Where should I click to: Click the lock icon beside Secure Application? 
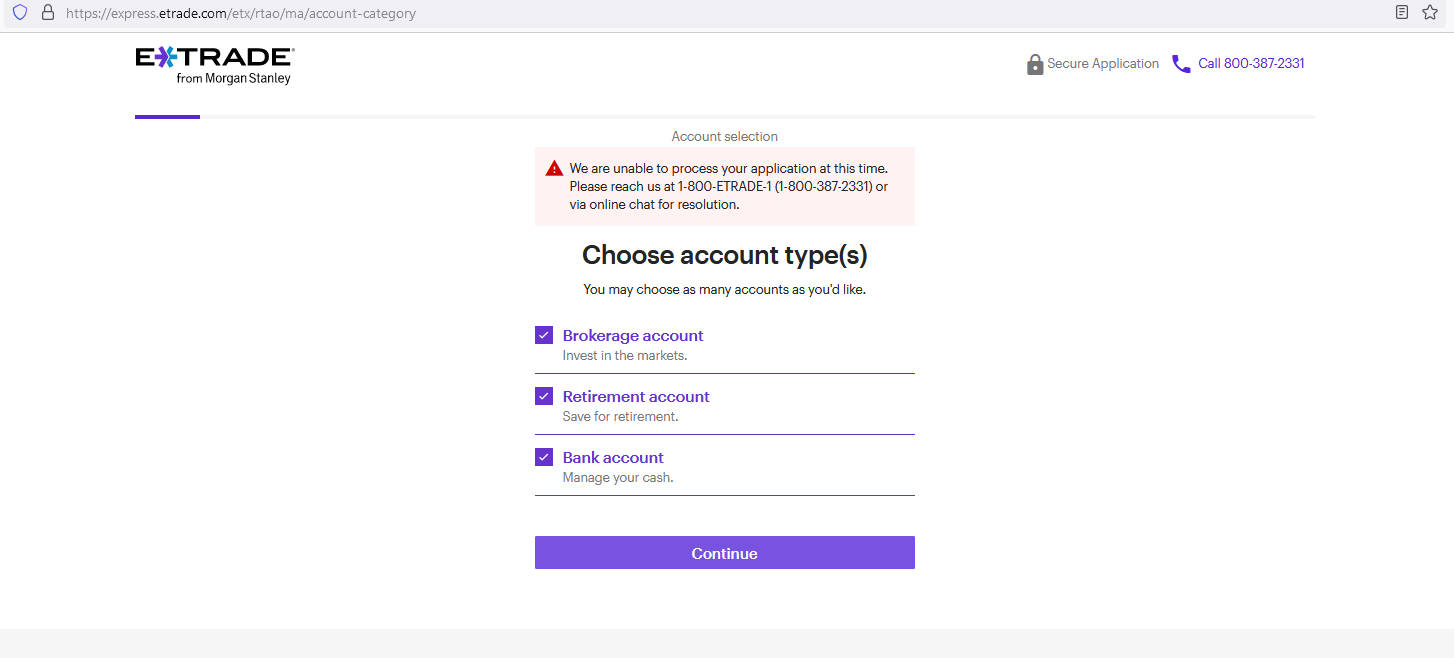coord(1034,63)
